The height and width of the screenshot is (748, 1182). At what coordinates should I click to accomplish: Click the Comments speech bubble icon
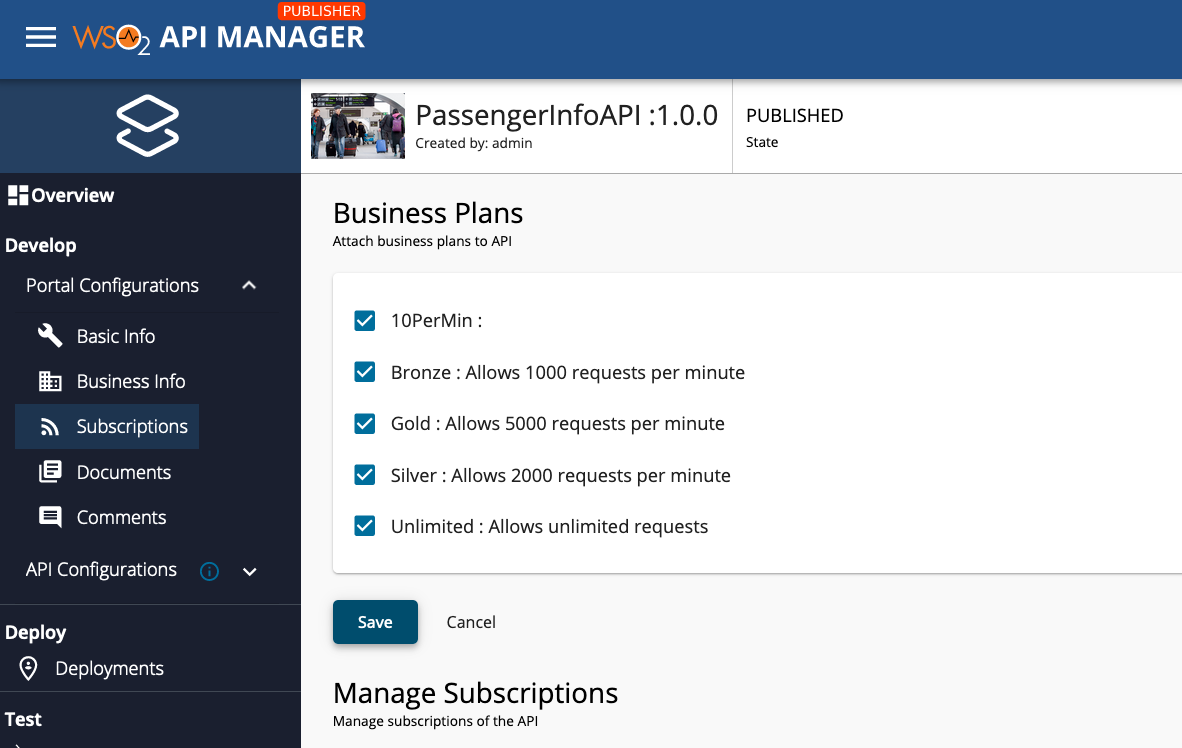point(50,517)
